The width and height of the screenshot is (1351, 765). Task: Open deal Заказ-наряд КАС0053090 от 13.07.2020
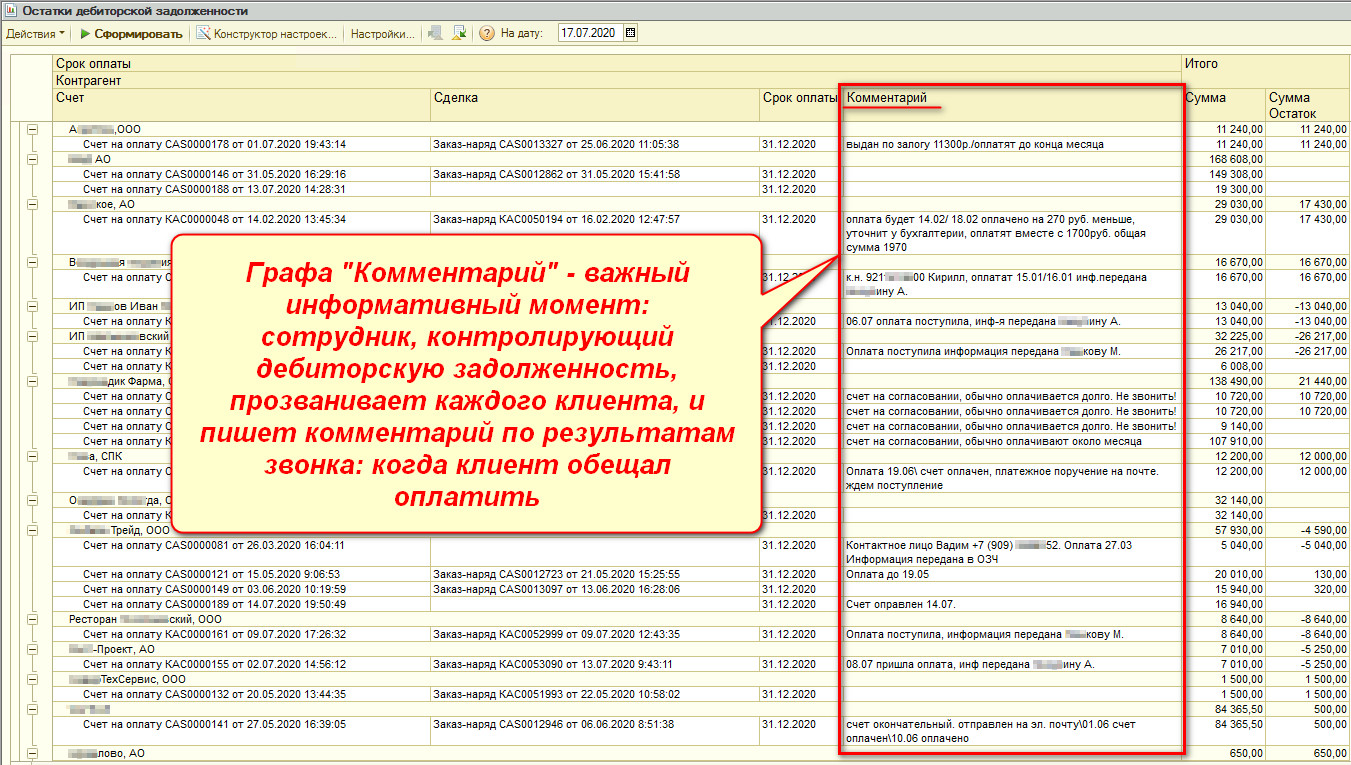coord(553,664)
